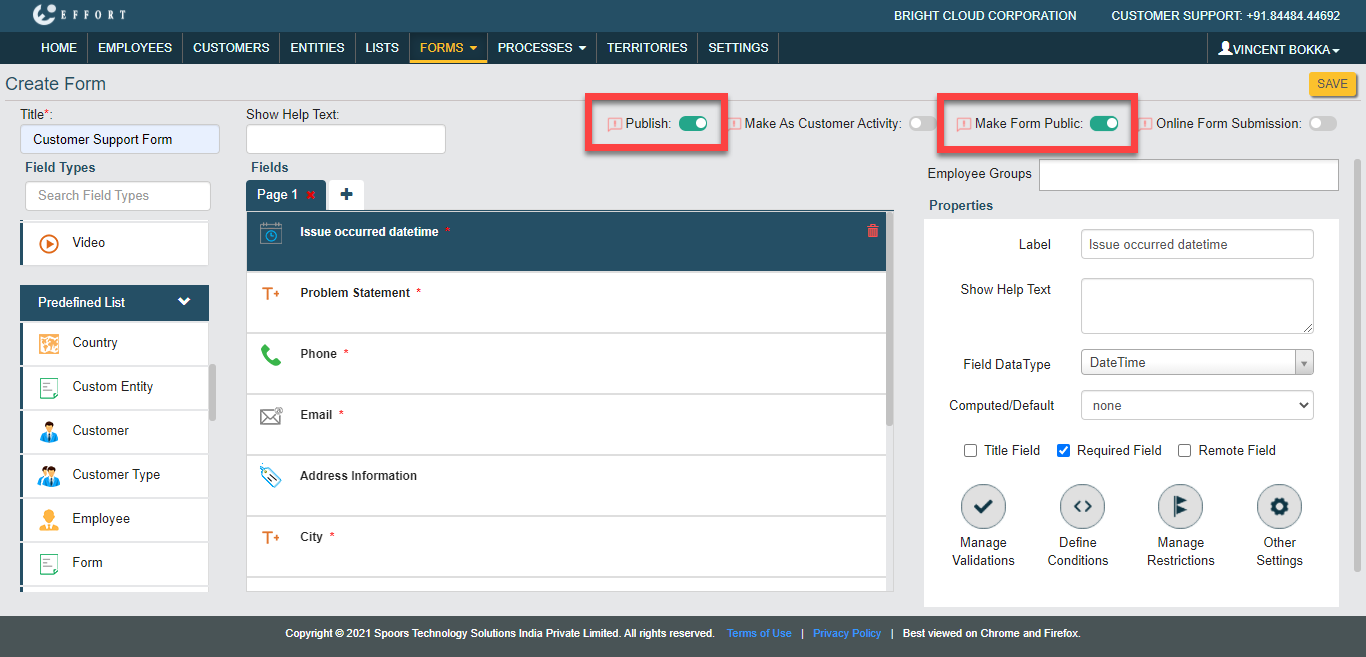This screenshot has height=657, width=1366.
Task: Open Define Conditions code icon
Action: point(1081,507)
